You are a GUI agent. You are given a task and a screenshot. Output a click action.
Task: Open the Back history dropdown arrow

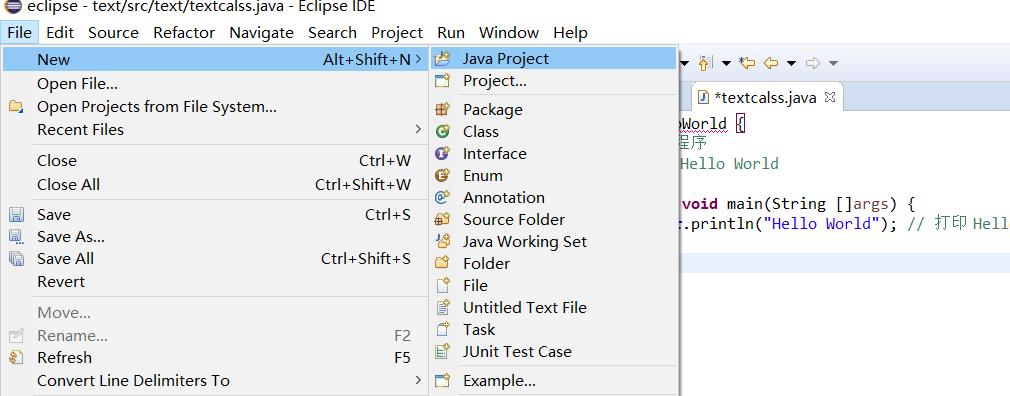792,63
